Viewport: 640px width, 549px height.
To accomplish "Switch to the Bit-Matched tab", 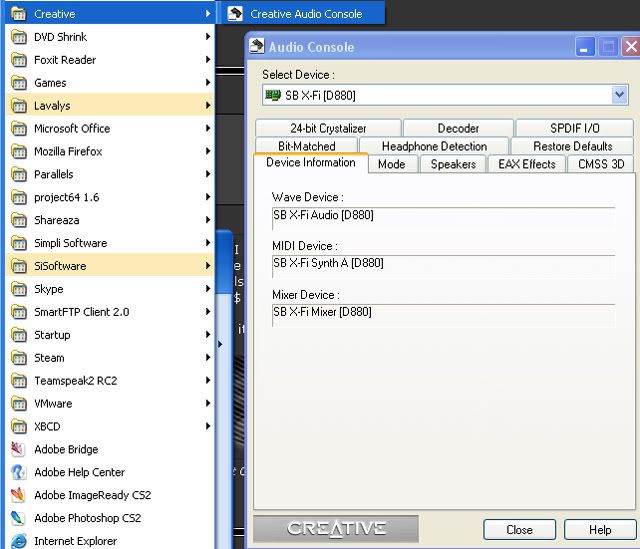I will click(x=307, y=146).
